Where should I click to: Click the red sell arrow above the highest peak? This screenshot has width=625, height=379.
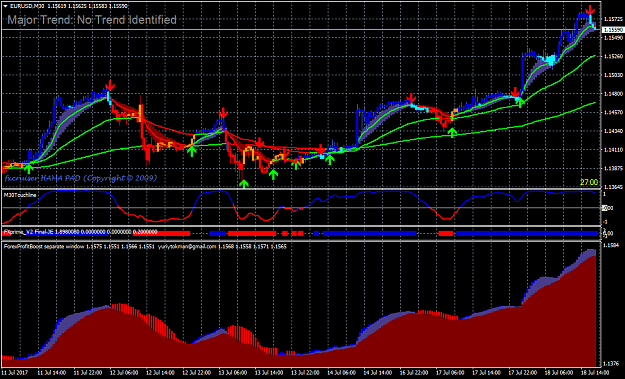click(590, 10)
